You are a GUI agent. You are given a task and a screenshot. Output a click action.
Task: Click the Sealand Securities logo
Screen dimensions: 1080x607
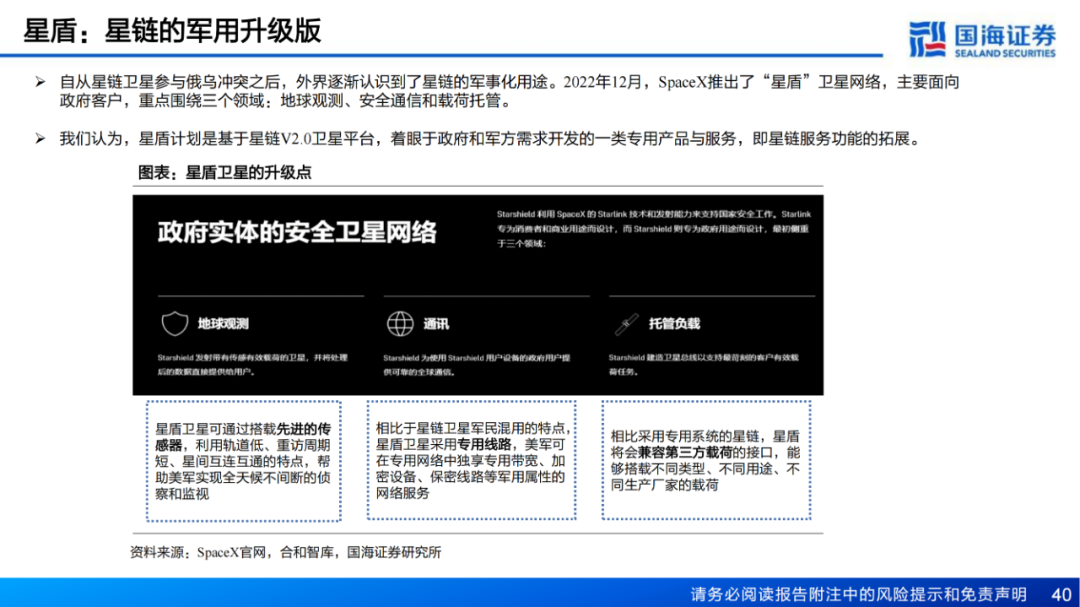982,39
